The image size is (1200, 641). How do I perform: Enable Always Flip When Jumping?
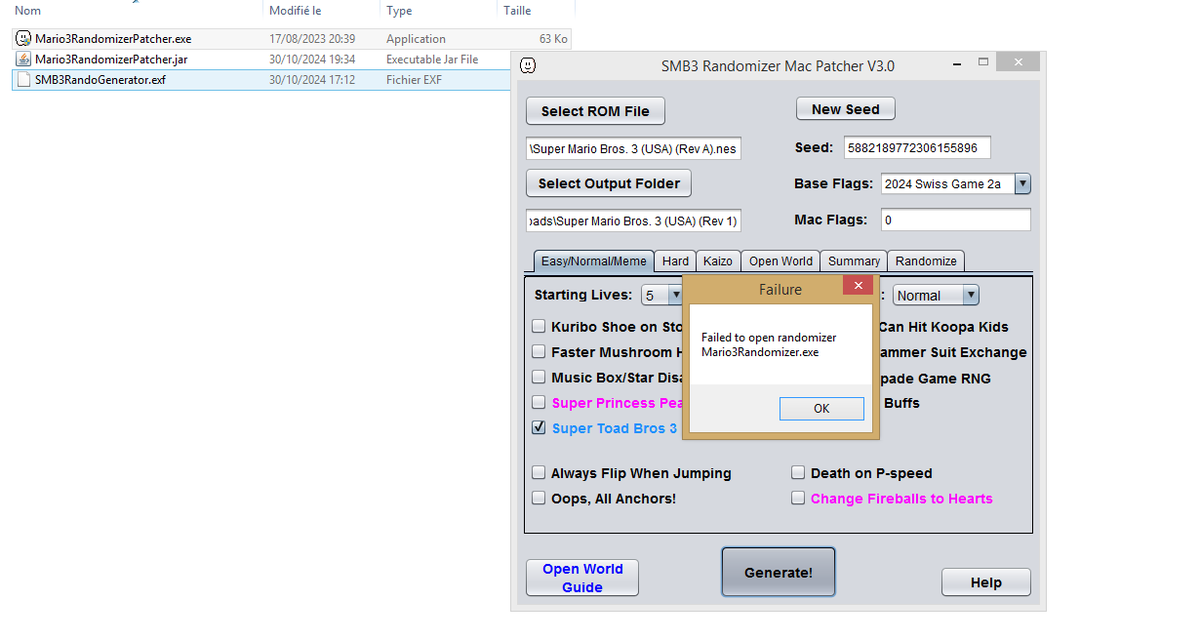[x=539, y=473]
